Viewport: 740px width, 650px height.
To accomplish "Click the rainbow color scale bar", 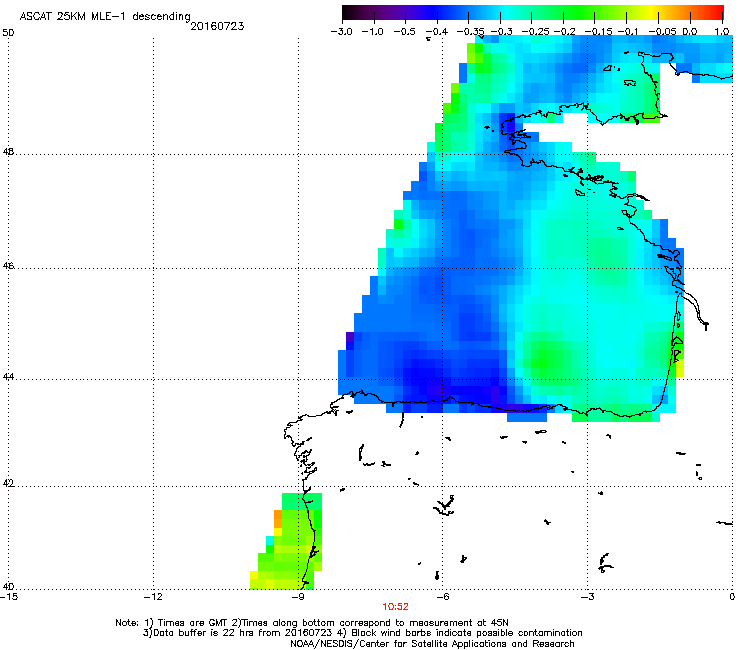I will (x=533, y=13).
